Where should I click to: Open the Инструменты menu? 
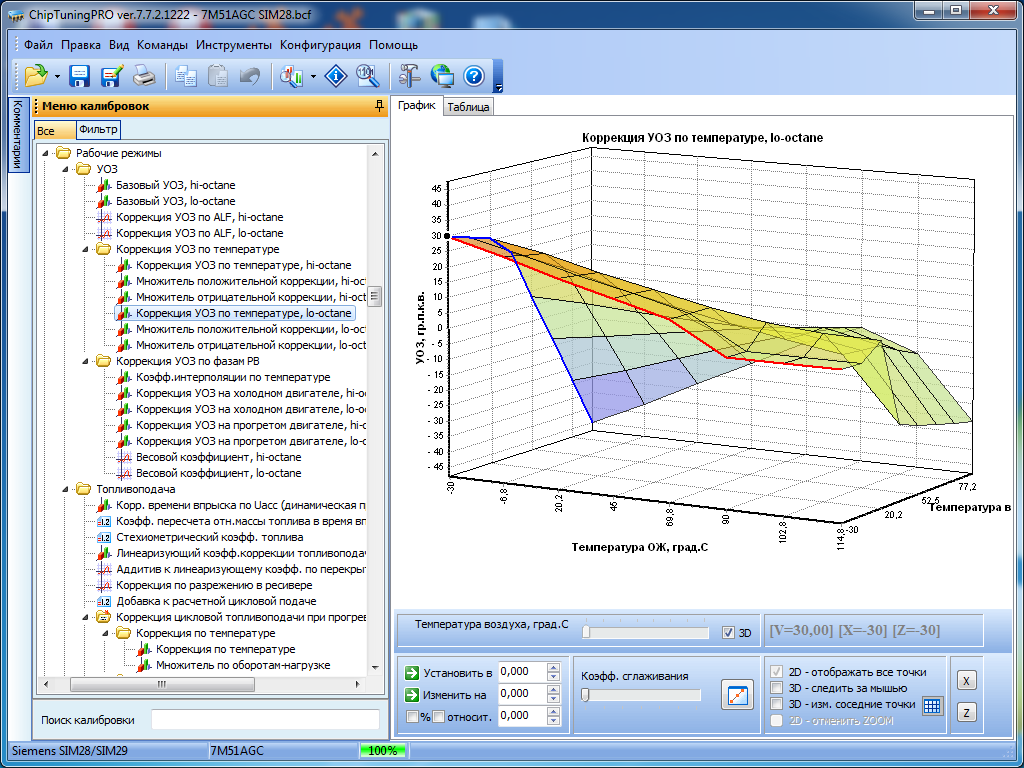[x=234, y=45]
